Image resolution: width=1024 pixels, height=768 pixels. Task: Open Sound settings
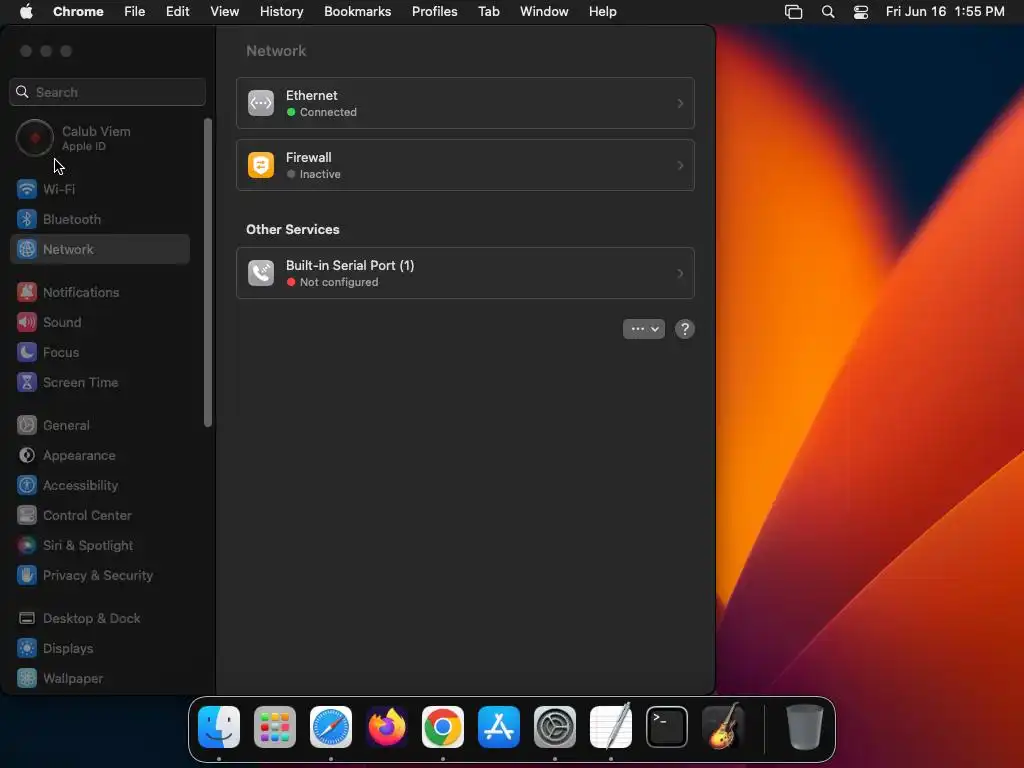tap(100, 323)
